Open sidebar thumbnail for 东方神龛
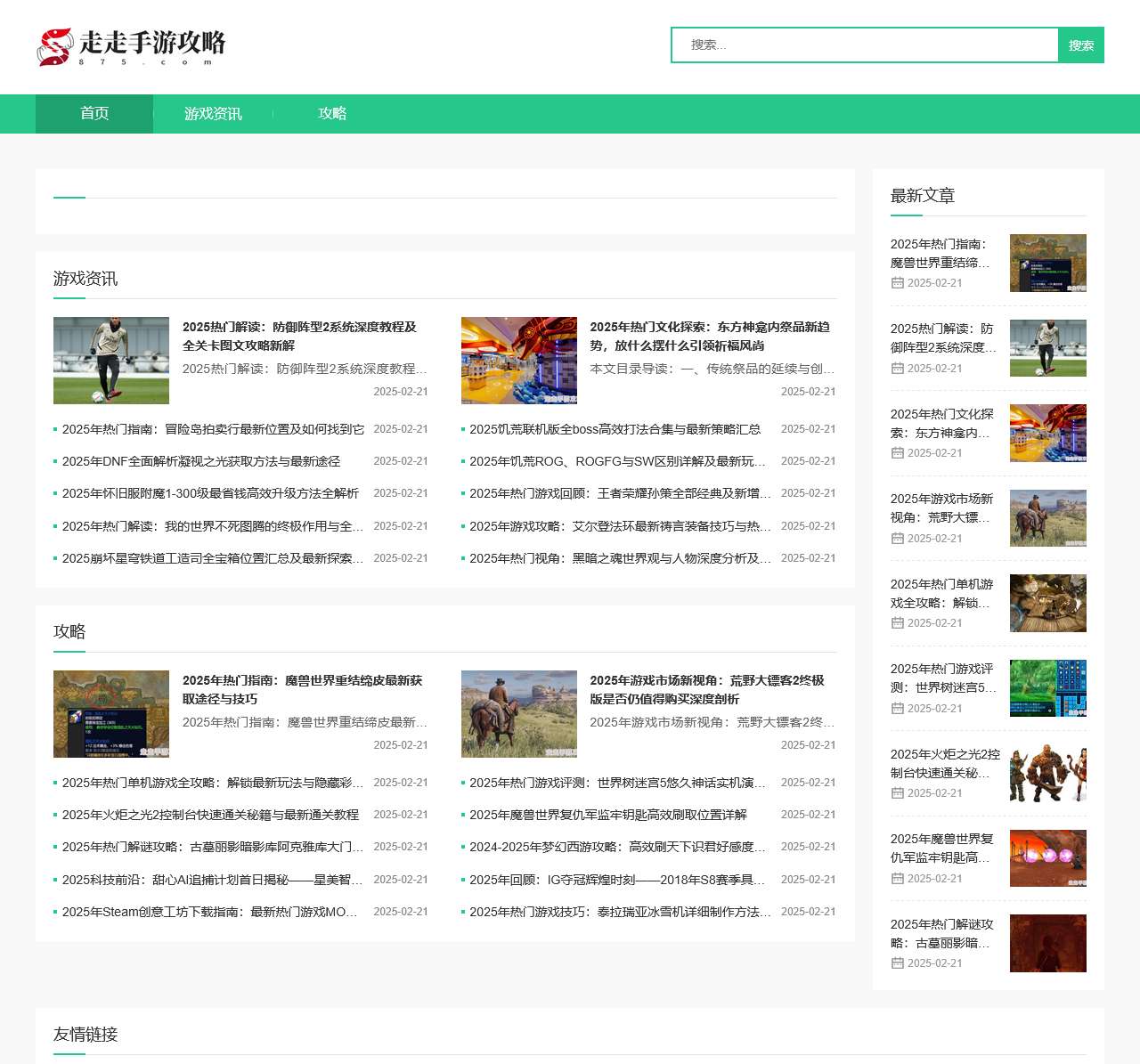 [1048, 433]
